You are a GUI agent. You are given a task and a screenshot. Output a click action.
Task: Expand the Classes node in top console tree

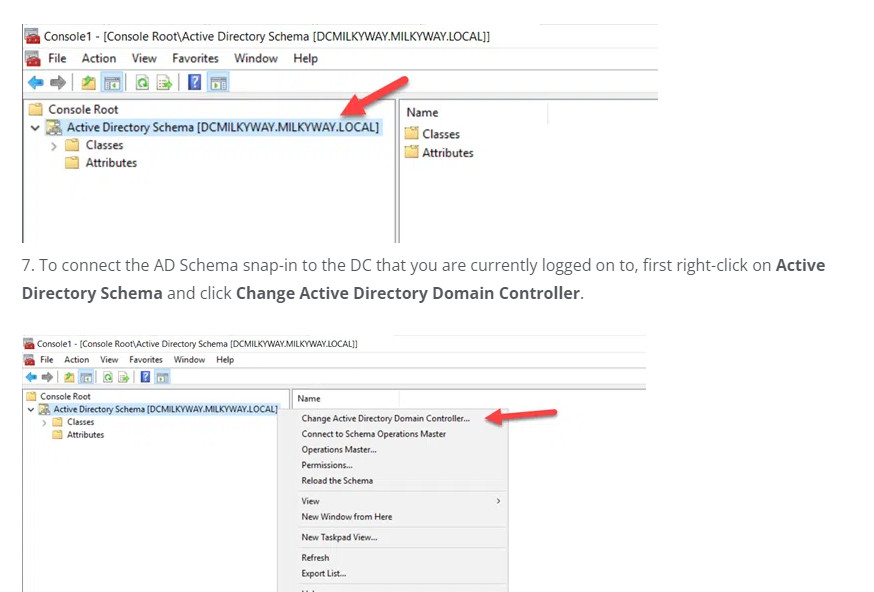pyautogui.click(x=54, y=146)
